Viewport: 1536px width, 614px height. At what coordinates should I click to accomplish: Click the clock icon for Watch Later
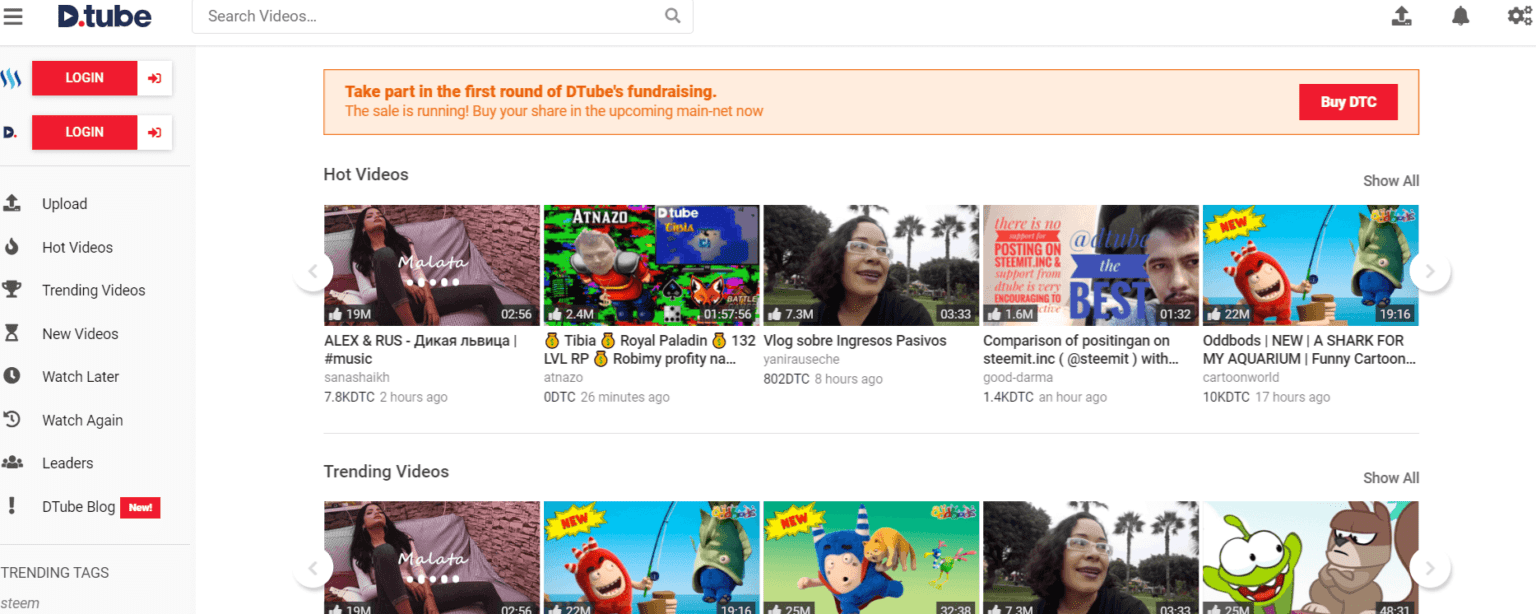(x=12, y=377)
